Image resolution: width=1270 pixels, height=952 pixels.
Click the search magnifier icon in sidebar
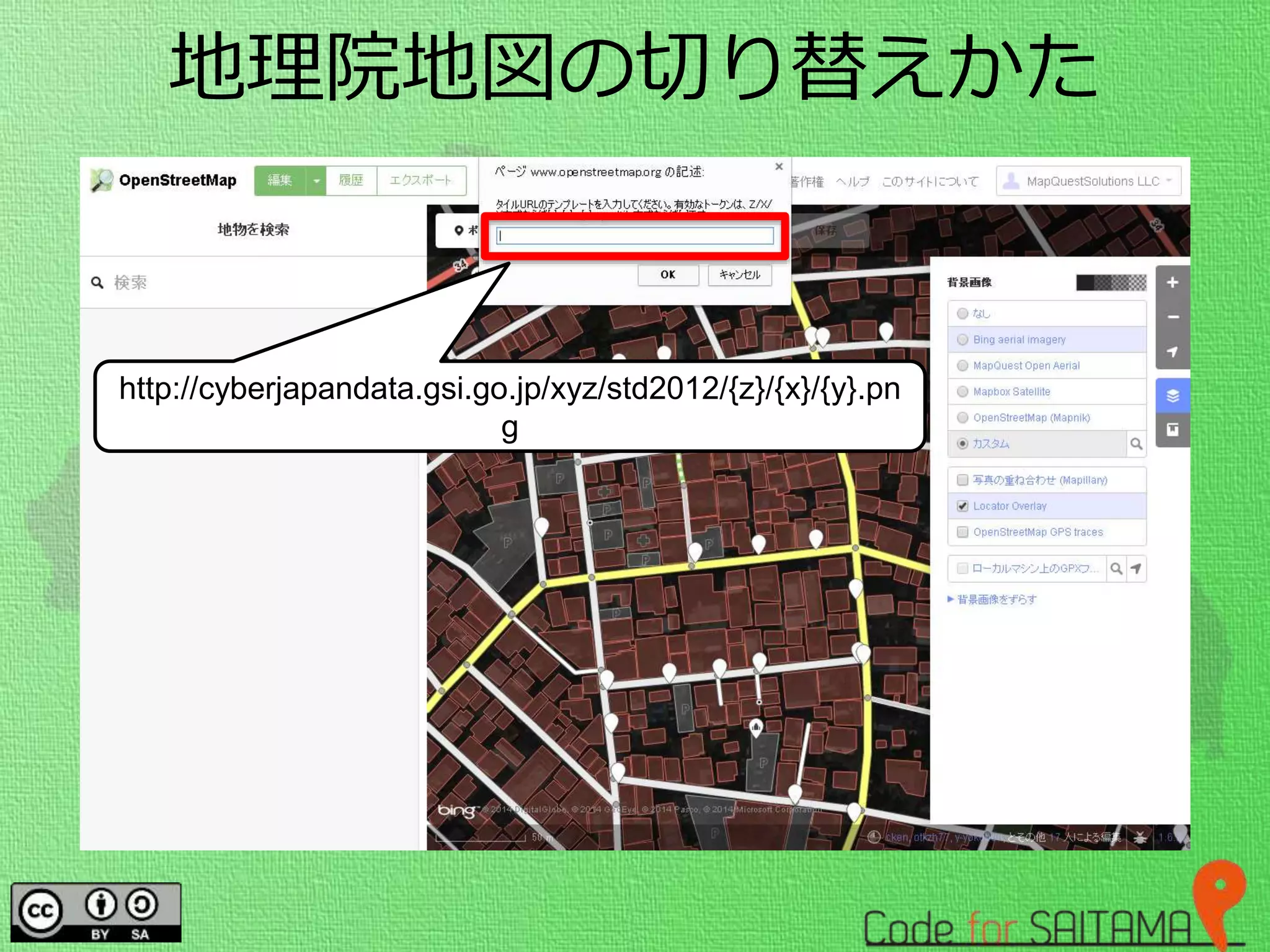97,283
